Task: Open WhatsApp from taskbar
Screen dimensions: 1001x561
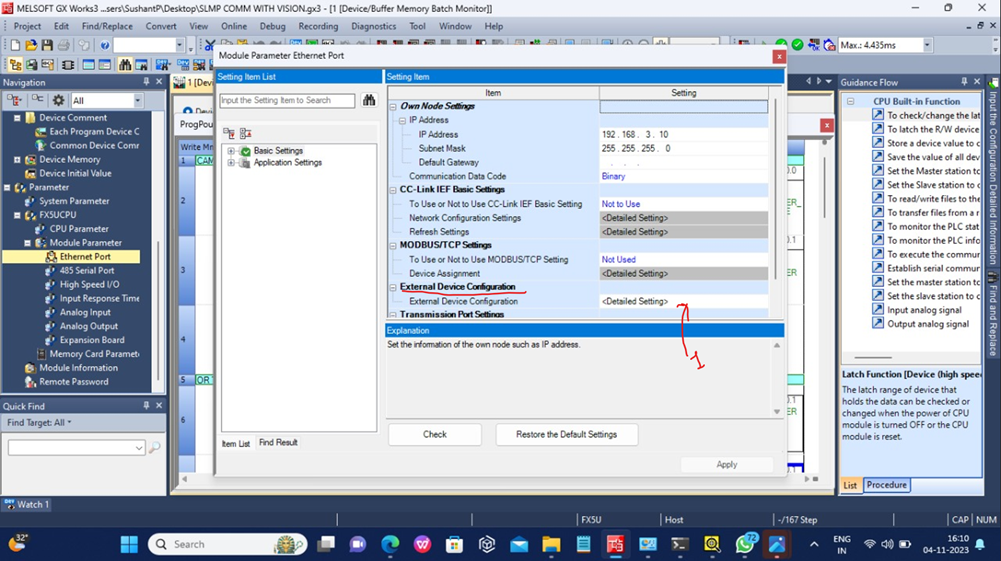Action: point(744,544)
